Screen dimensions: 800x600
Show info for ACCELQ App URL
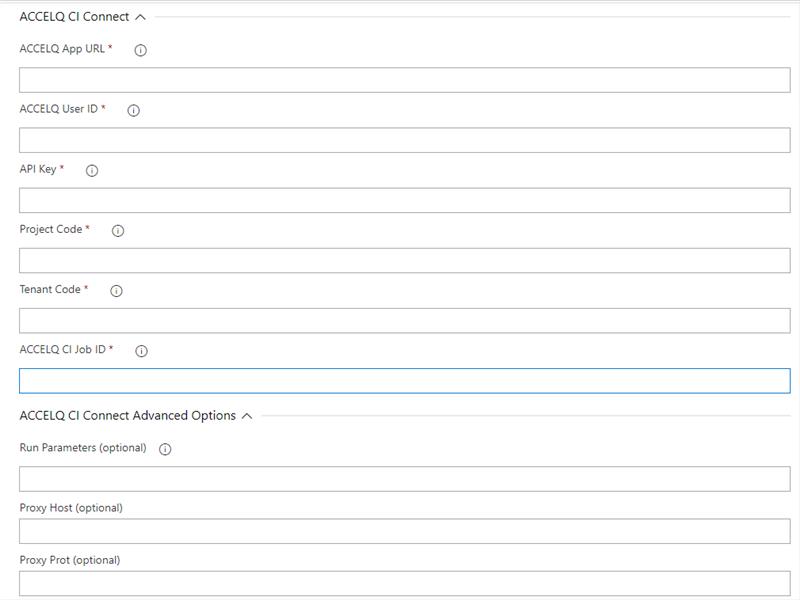140,50
